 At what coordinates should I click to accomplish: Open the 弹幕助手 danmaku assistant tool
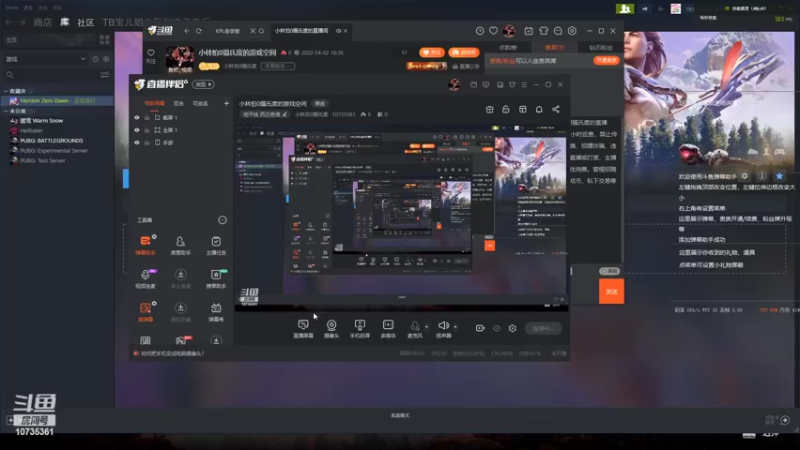(x=145, y=245)
